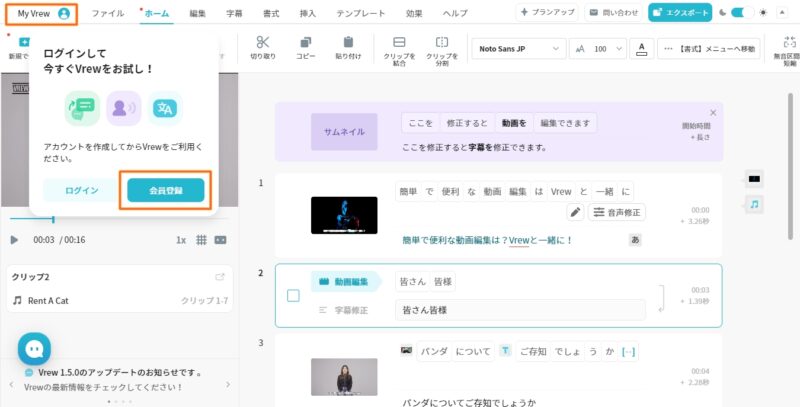Open the My Vrew account menu
This screenshot has height=407, width=800.
[42, 14]
